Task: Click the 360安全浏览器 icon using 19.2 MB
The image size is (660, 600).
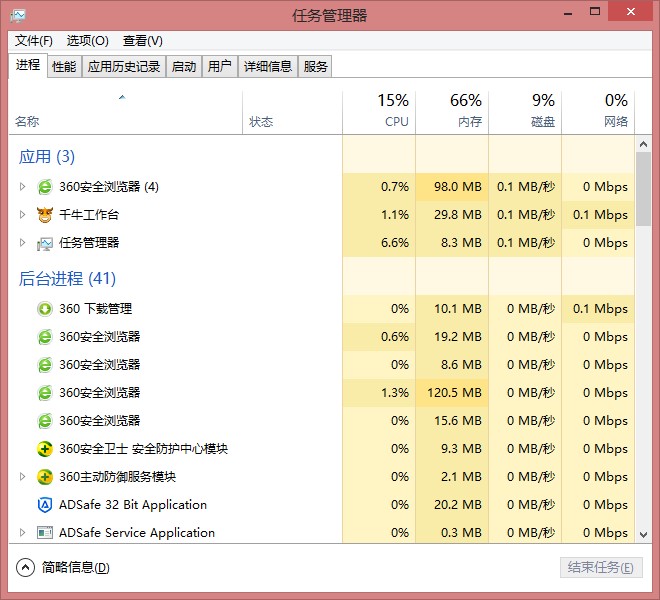Action: 45,337
